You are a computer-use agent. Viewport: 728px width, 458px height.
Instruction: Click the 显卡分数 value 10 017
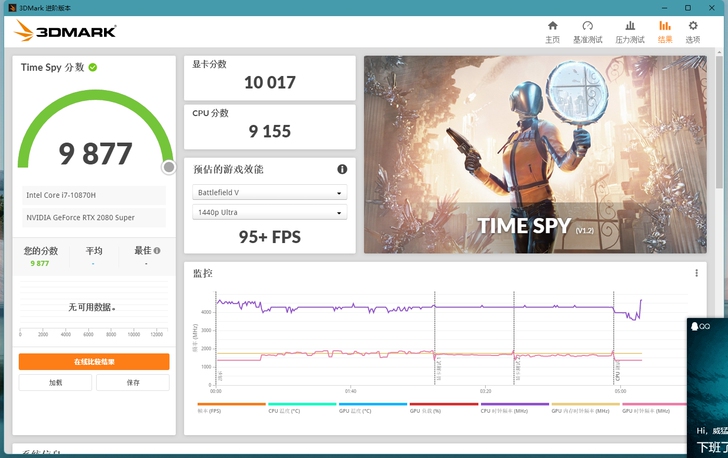270,83
